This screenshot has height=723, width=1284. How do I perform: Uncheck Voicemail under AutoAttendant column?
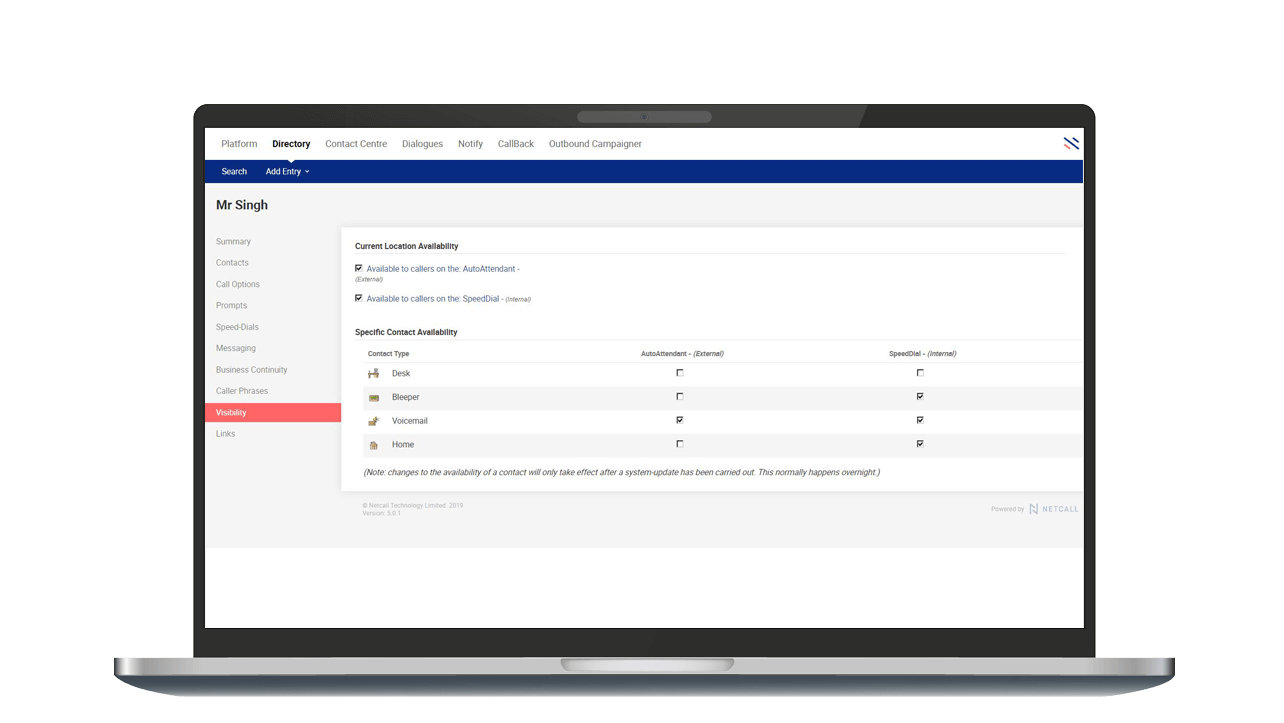coord(679,420)
